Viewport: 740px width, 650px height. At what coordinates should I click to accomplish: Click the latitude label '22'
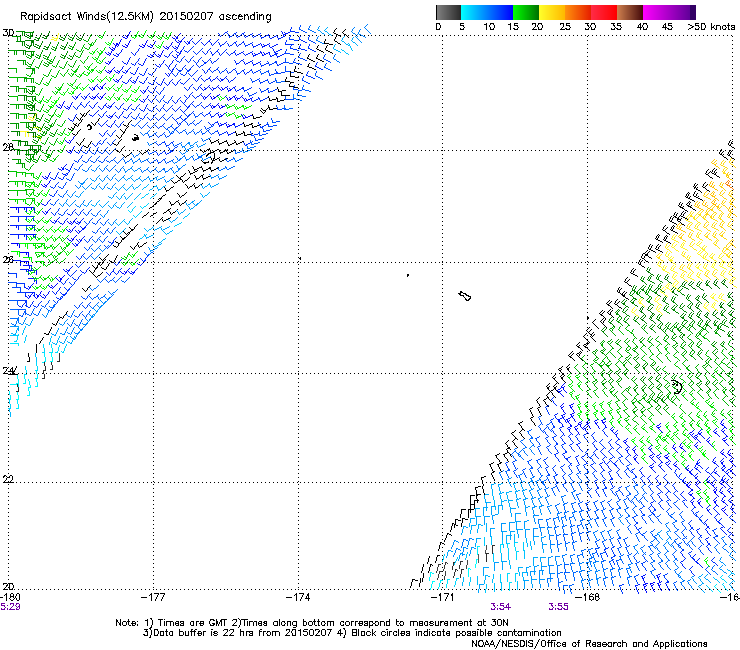(8, 479)
